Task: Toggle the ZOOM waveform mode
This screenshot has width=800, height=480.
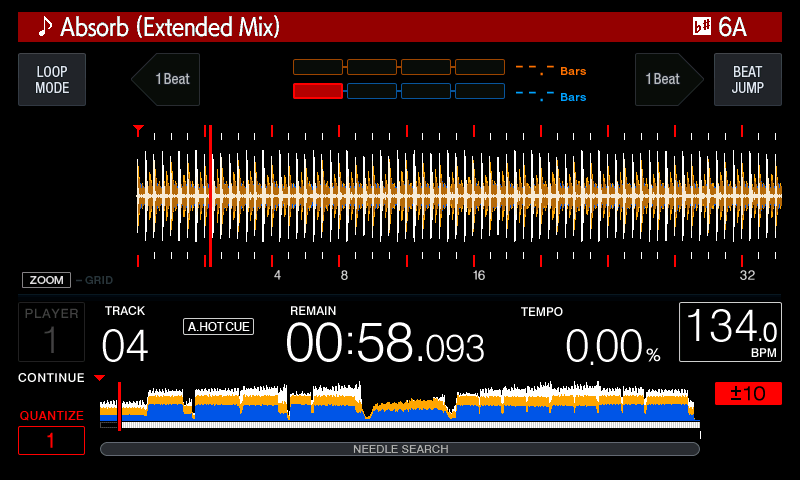Action: coord(46,280)
